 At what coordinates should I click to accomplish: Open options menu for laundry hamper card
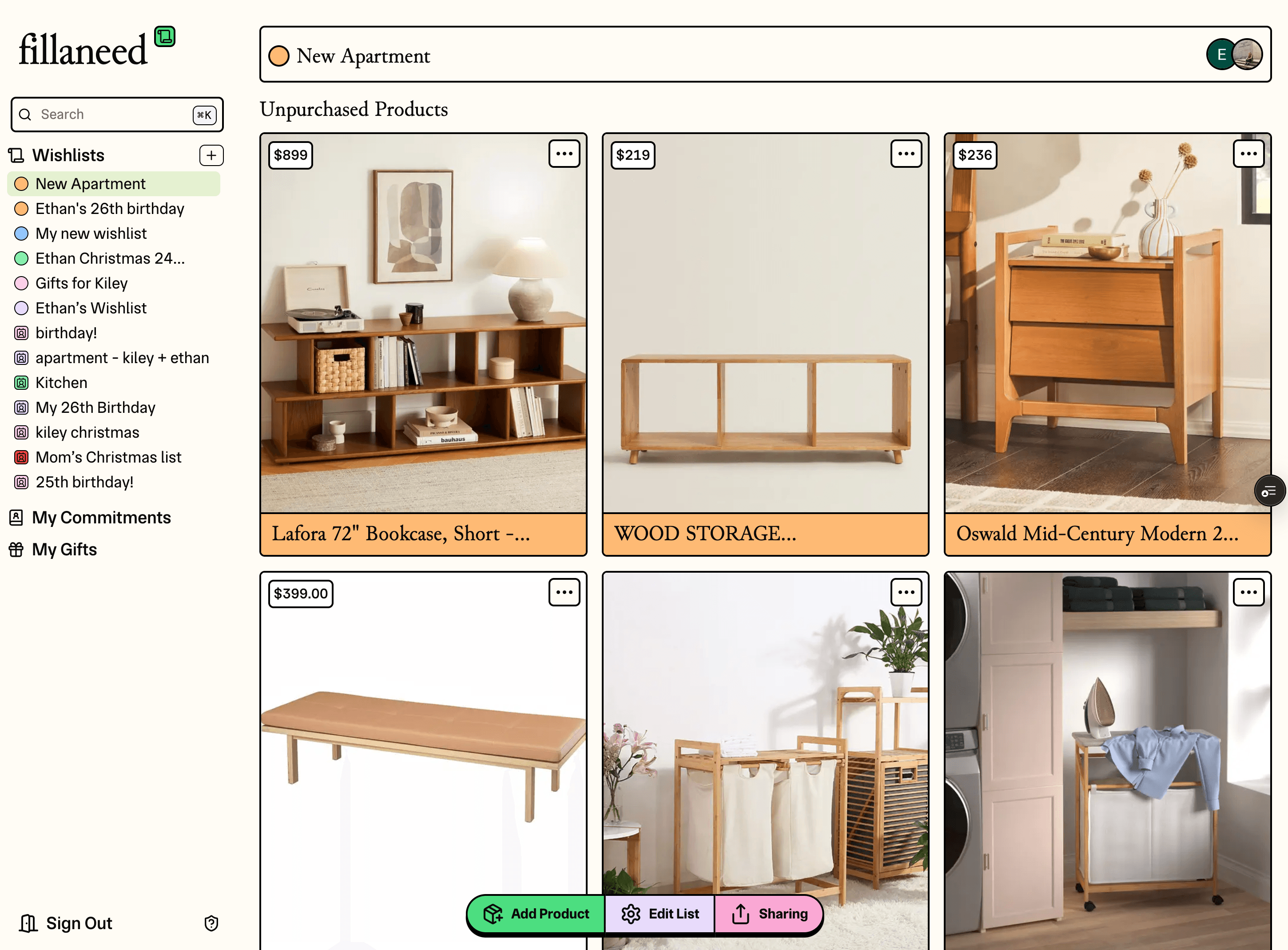click(x=906, y=592)
